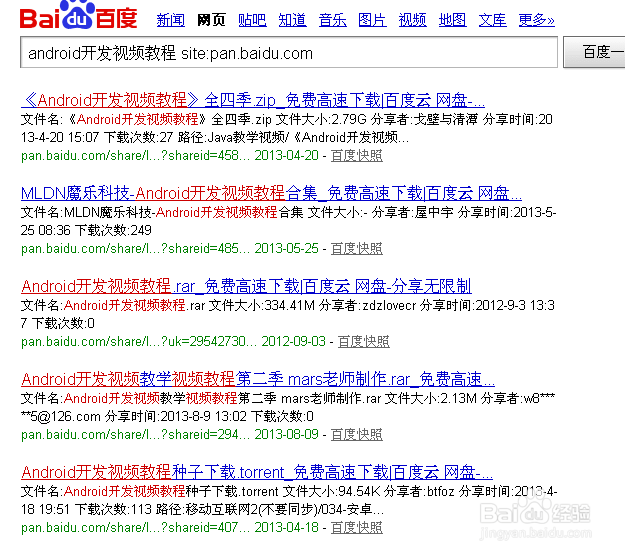The width and height of the screenshot is (625, 554).
Task: Open 百度快照 for the 2013-04-18 result
Action: pyautogui.click(x=357, y=527)
